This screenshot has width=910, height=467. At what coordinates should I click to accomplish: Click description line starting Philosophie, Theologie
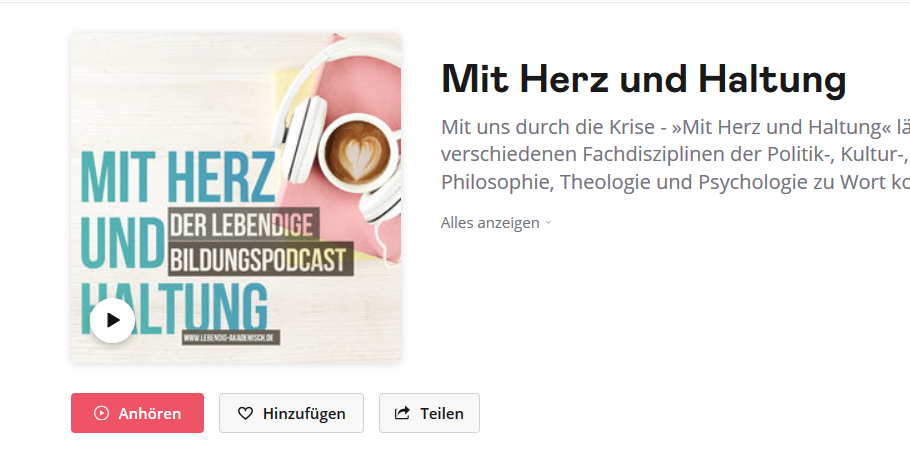pyautogui.click(x=675, y=182)
